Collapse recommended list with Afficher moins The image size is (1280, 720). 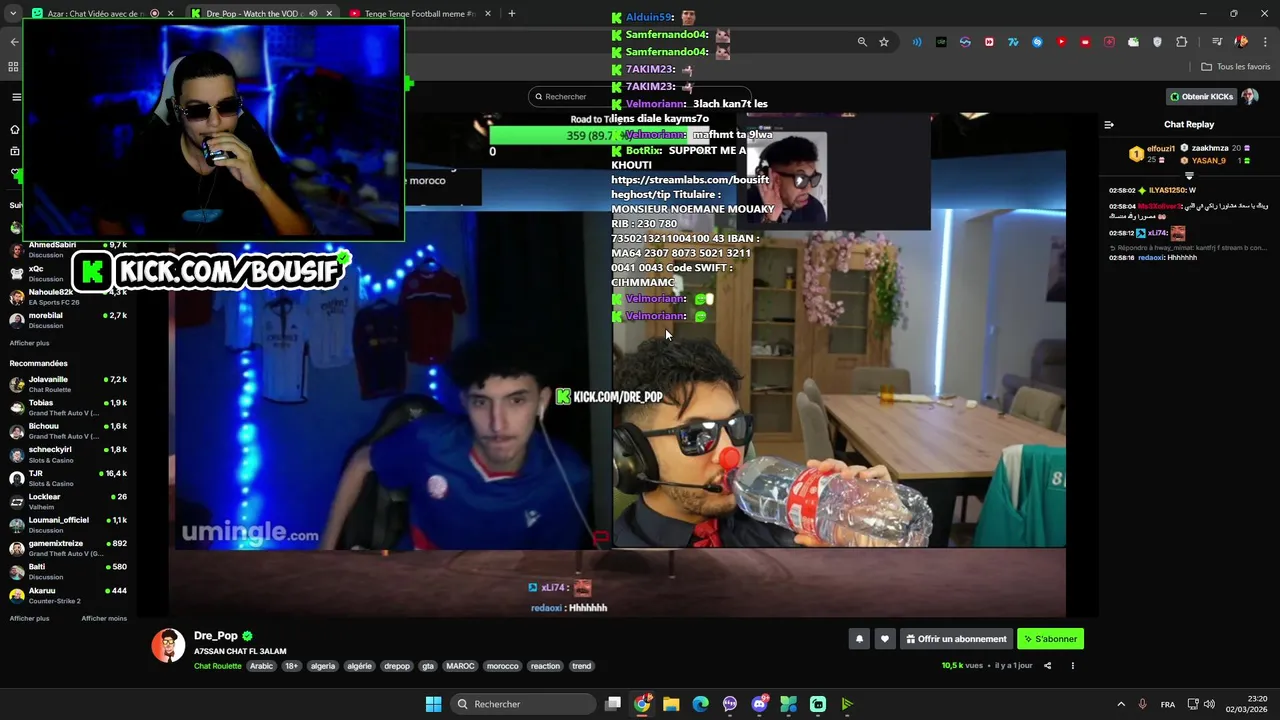coord(104,618)
